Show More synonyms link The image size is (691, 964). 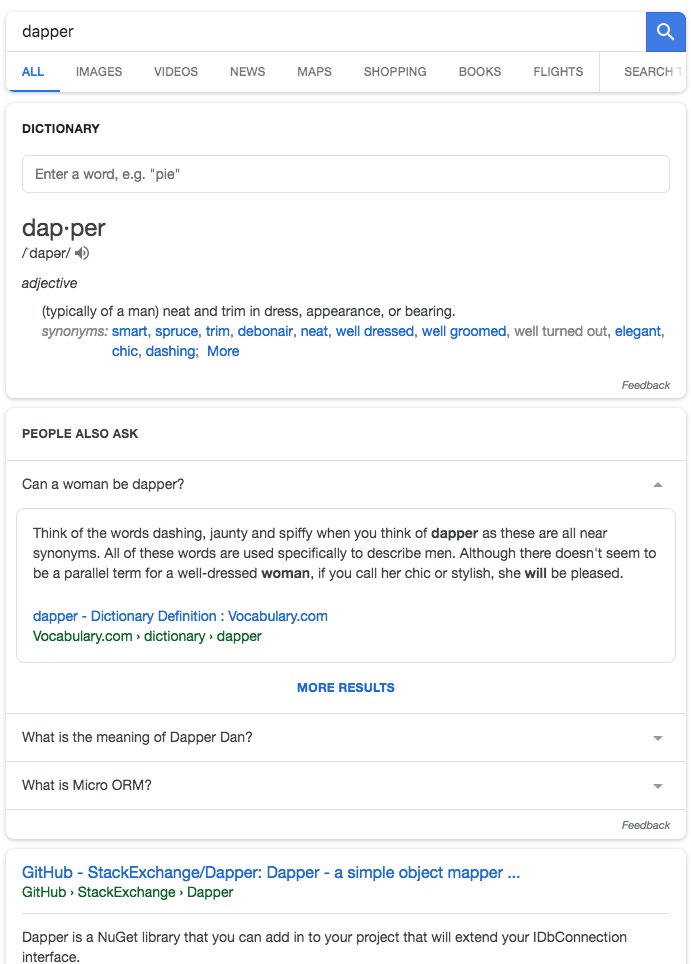coord(223,351)
